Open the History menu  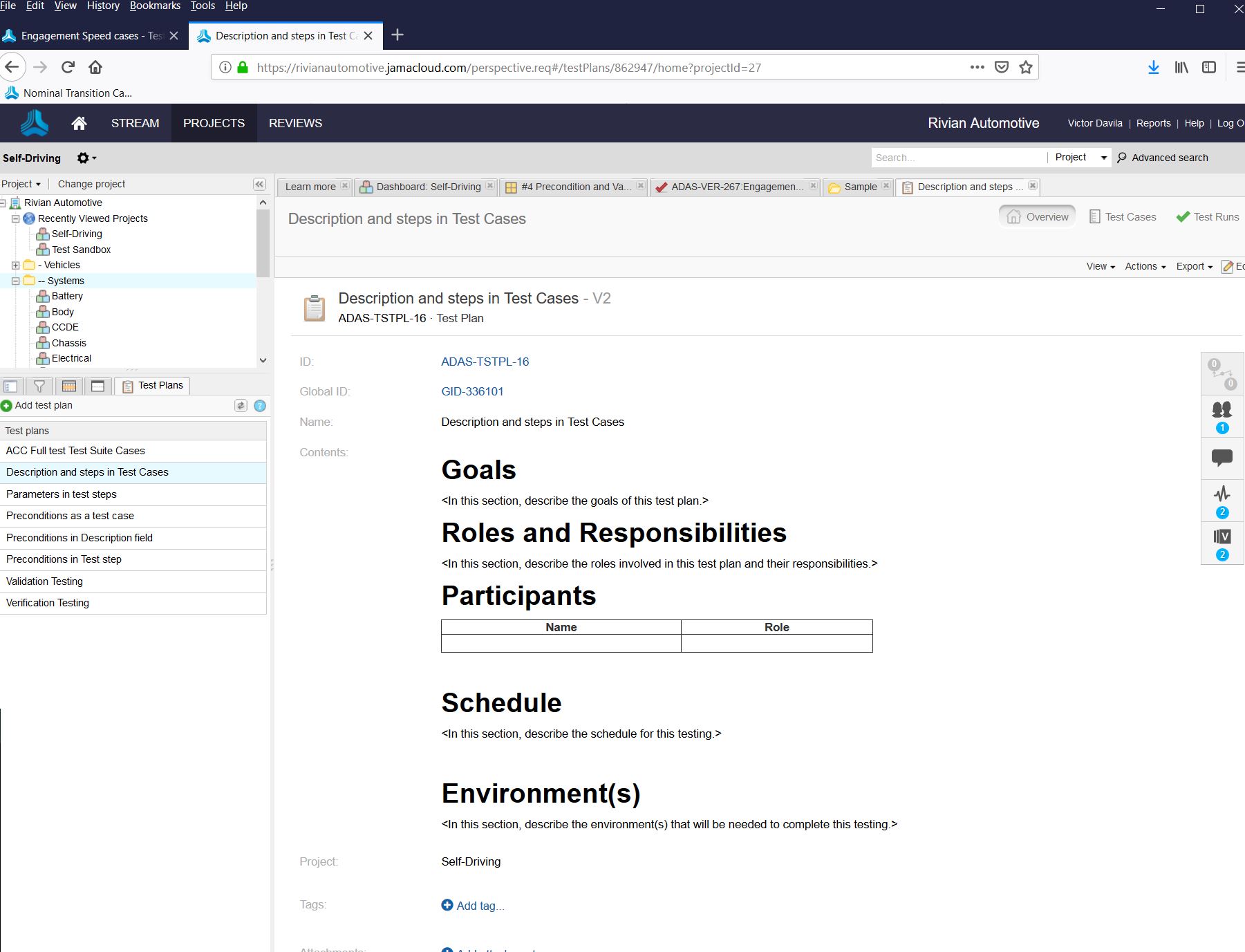pyautogui.click(x=103, y=6)
